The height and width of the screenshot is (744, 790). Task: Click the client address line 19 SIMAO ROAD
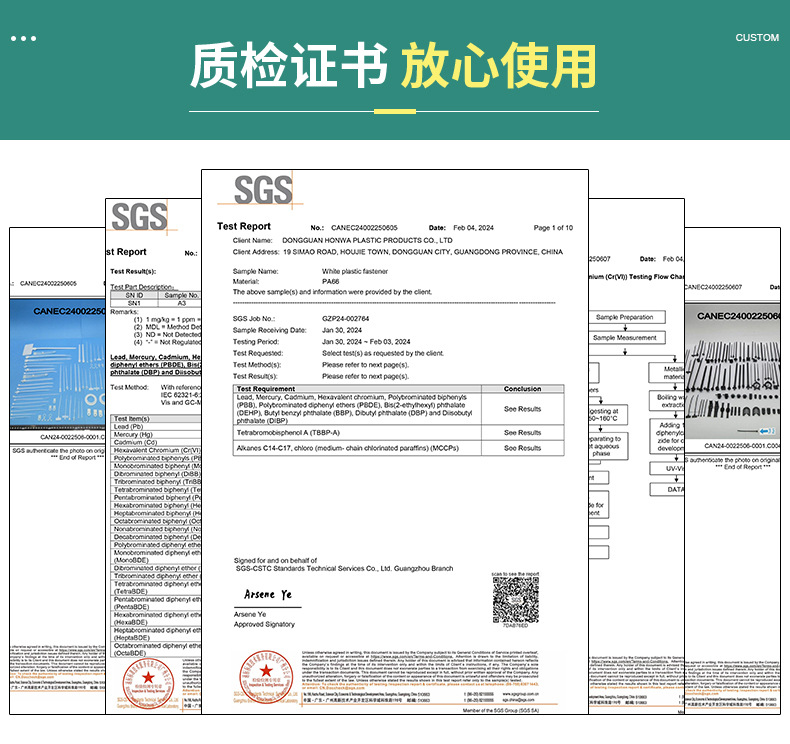click(x=423, y=252)
